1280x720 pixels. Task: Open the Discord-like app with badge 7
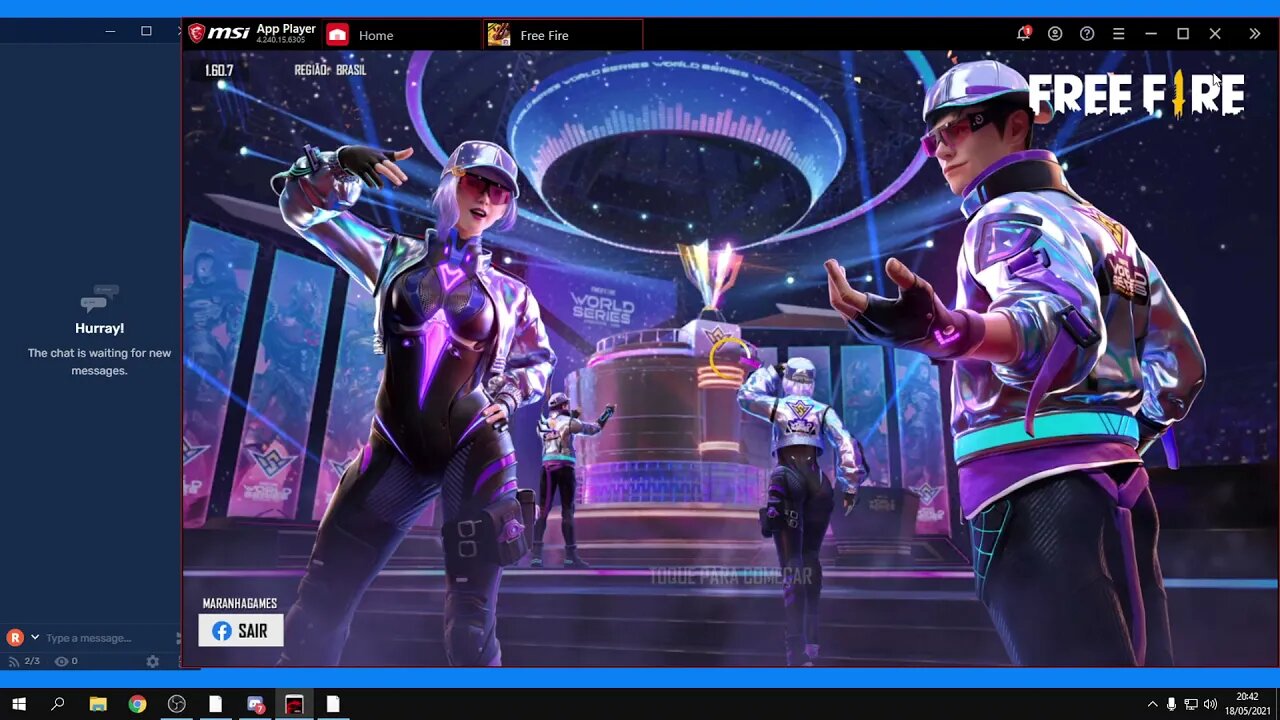pyautogui.click(x=255, y=704)
